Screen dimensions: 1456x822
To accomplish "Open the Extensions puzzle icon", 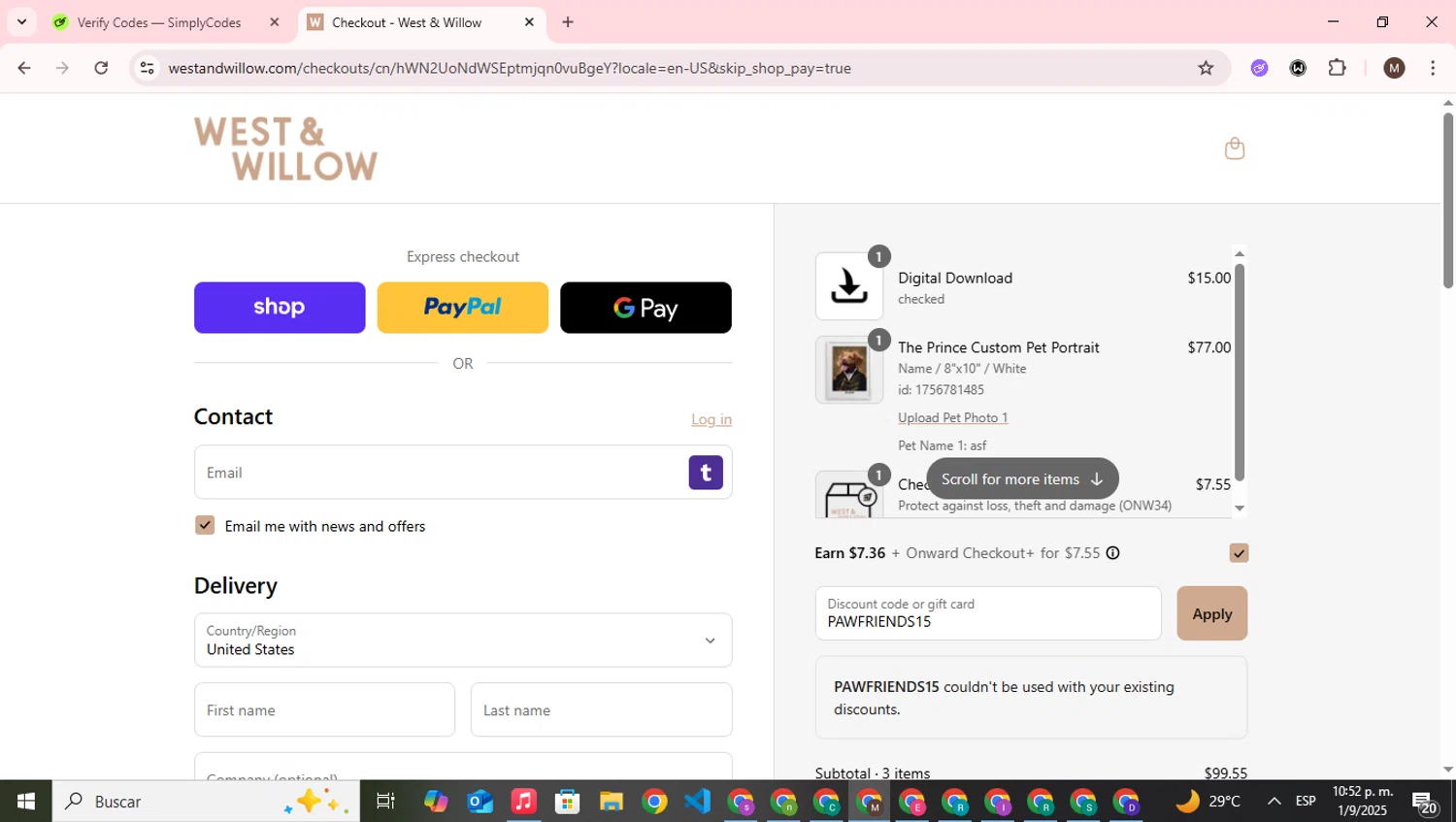I will pyautogui.click(x=1338, y=68).
